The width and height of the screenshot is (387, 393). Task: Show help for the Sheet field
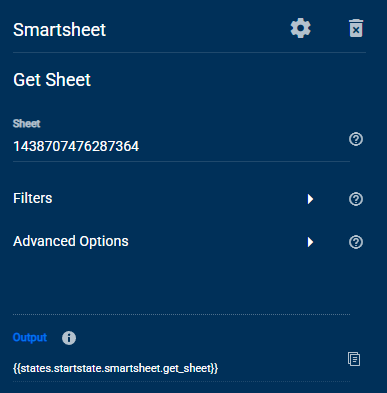click(x=356, y=139)
